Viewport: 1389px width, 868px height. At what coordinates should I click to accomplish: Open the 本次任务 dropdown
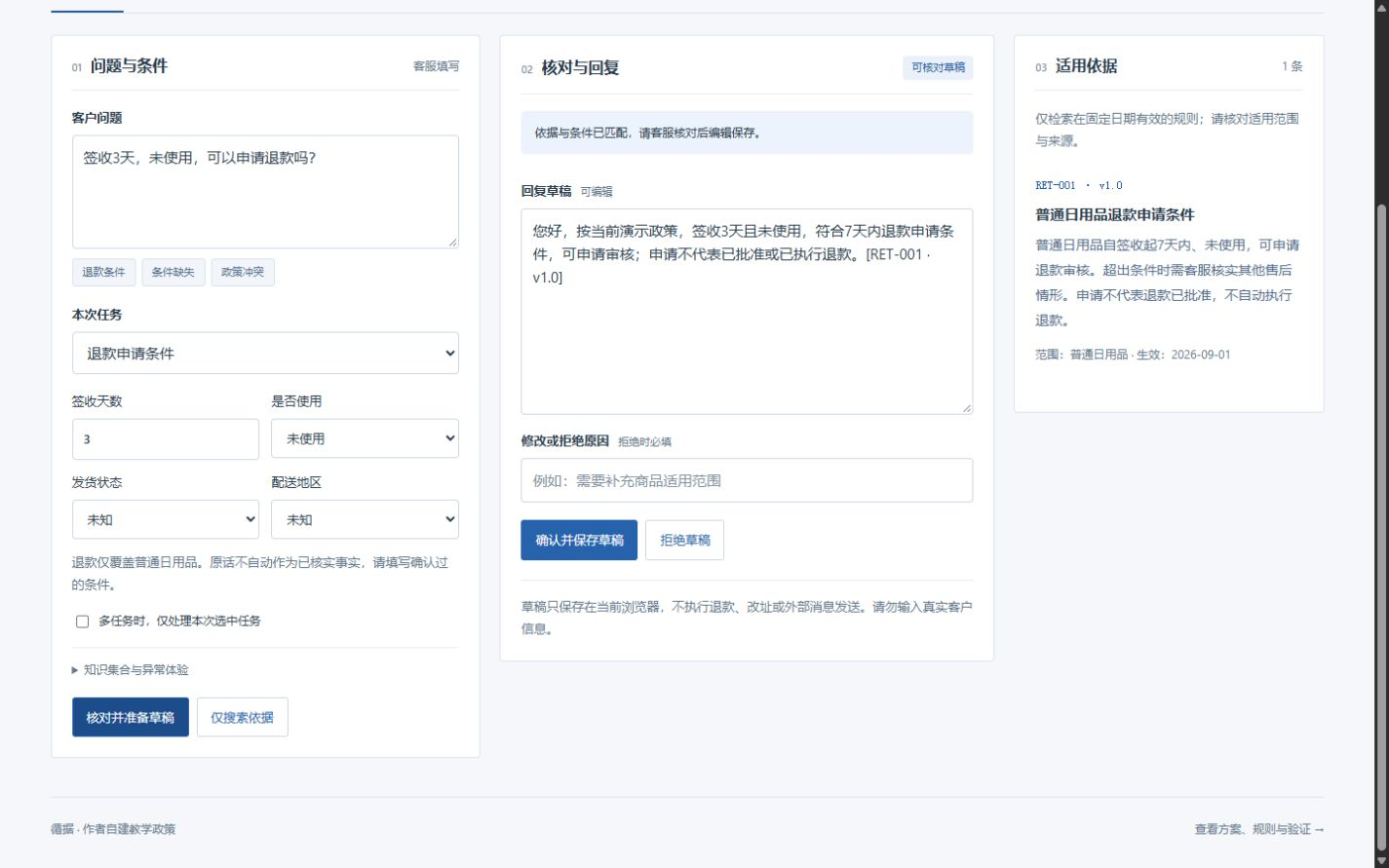coord(265,354)
